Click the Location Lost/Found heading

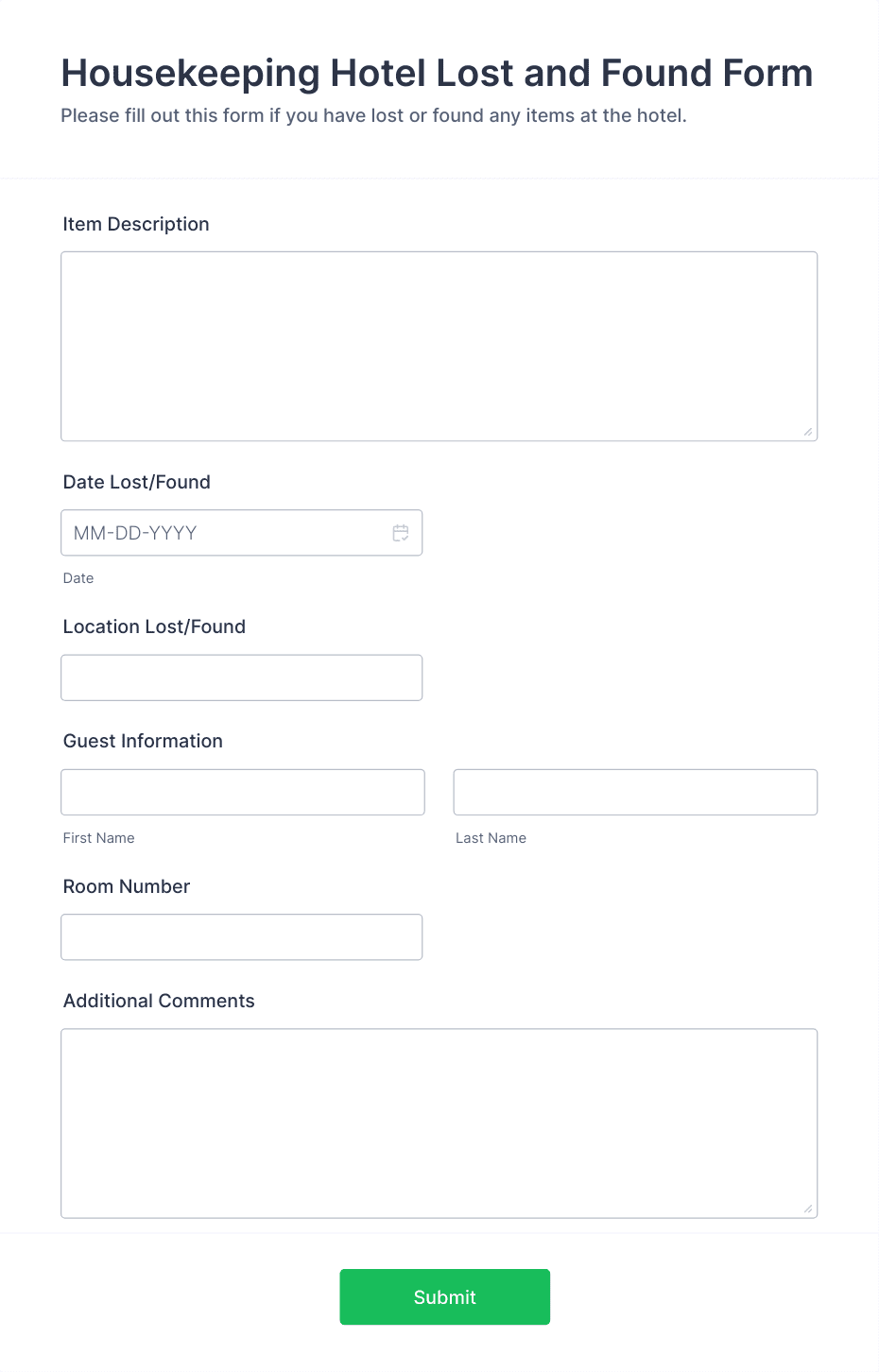[x=154, y=626]
